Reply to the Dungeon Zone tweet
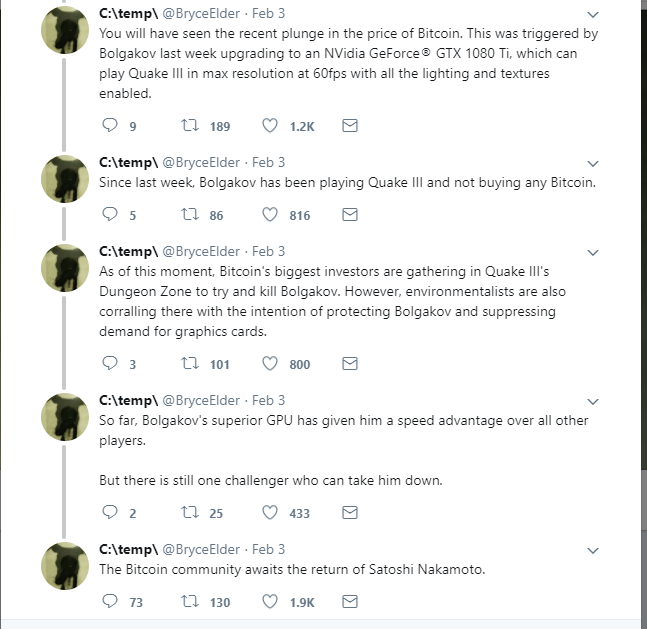This screenshot has width=647, height=629. pos(110,364)
